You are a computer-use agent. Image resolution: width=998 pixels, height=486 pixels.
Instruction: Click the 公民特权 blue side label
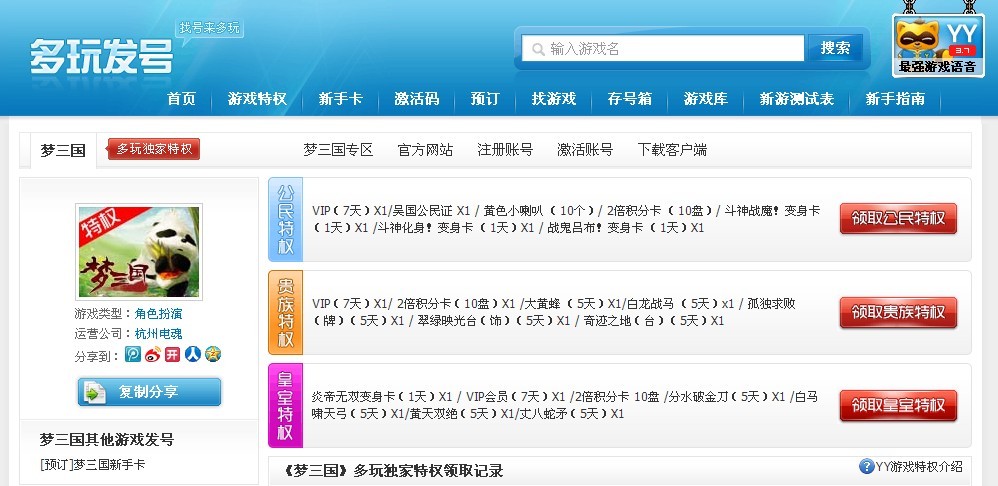pyautogui.click(x=286, y=219)
